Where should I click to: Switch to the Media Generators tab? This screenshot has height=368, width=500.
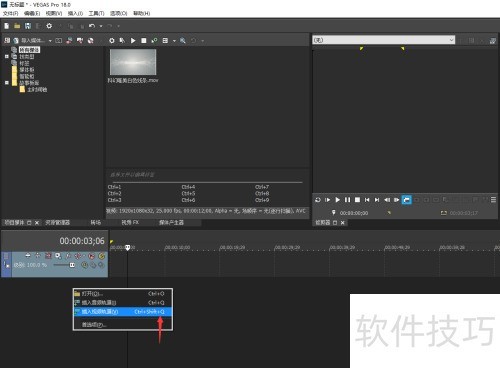pyautogui.click(x=171, y=222)
